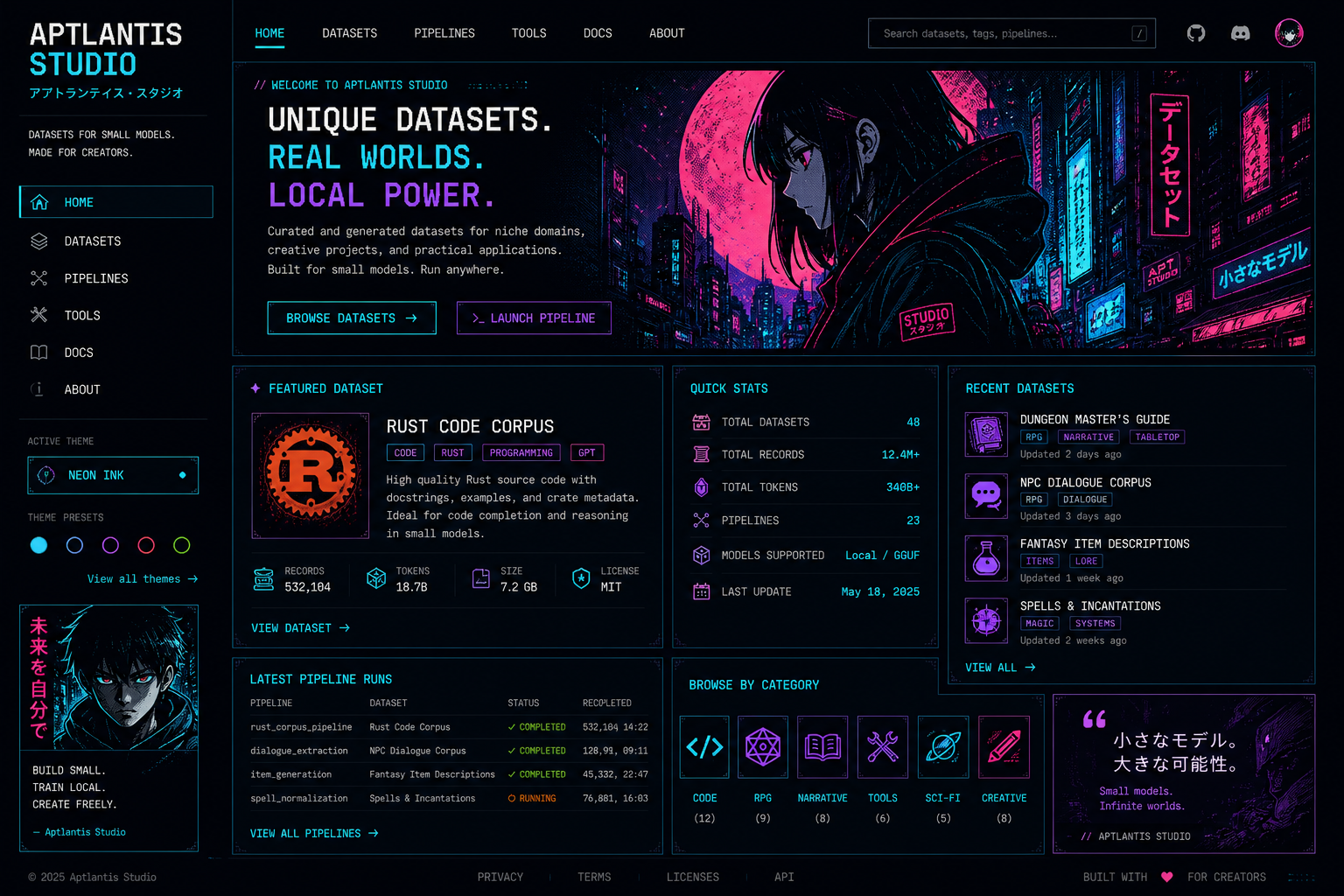This screenshot has height=896, width=1344.
Task: Switch to the Tools top tab
Action: coord(528,33)
